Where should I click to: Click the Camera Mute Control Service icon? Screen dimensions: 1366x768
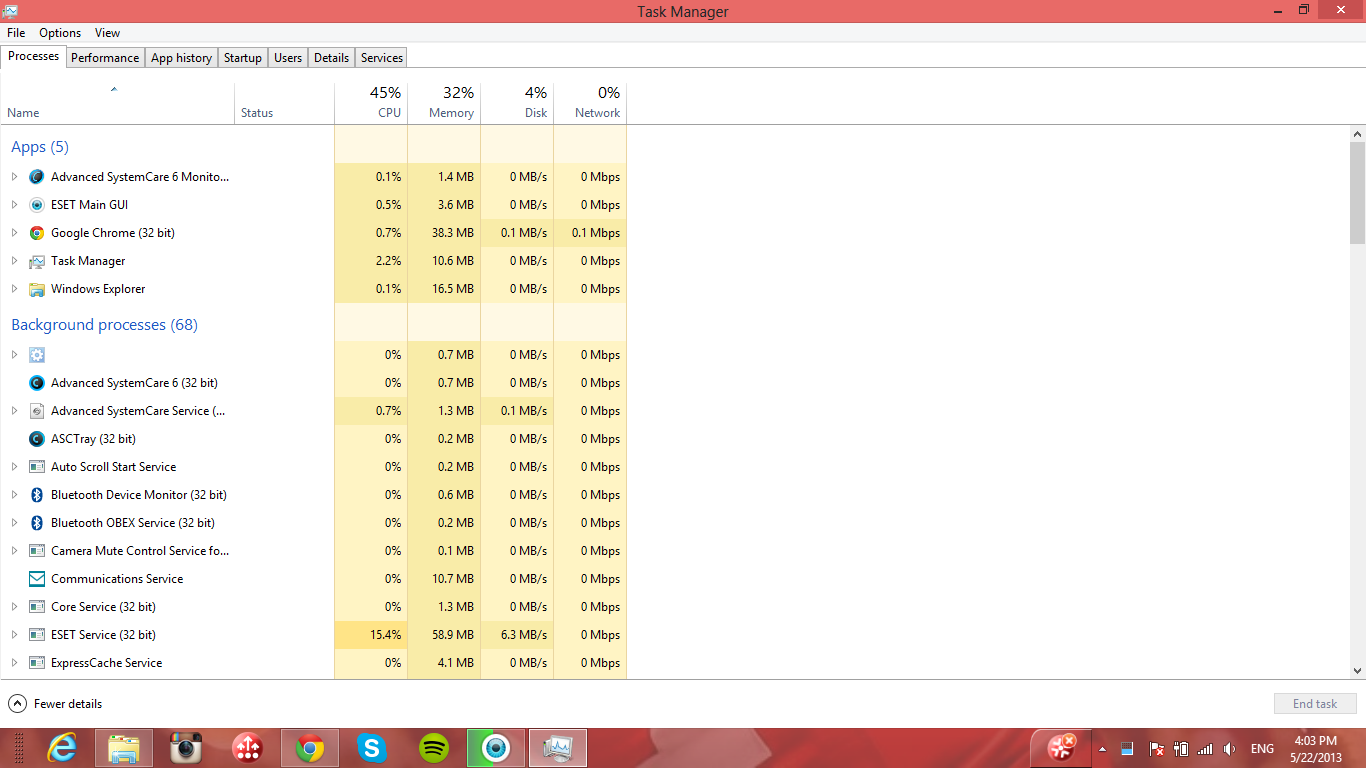pyautogui.click(x=37, y=551)
